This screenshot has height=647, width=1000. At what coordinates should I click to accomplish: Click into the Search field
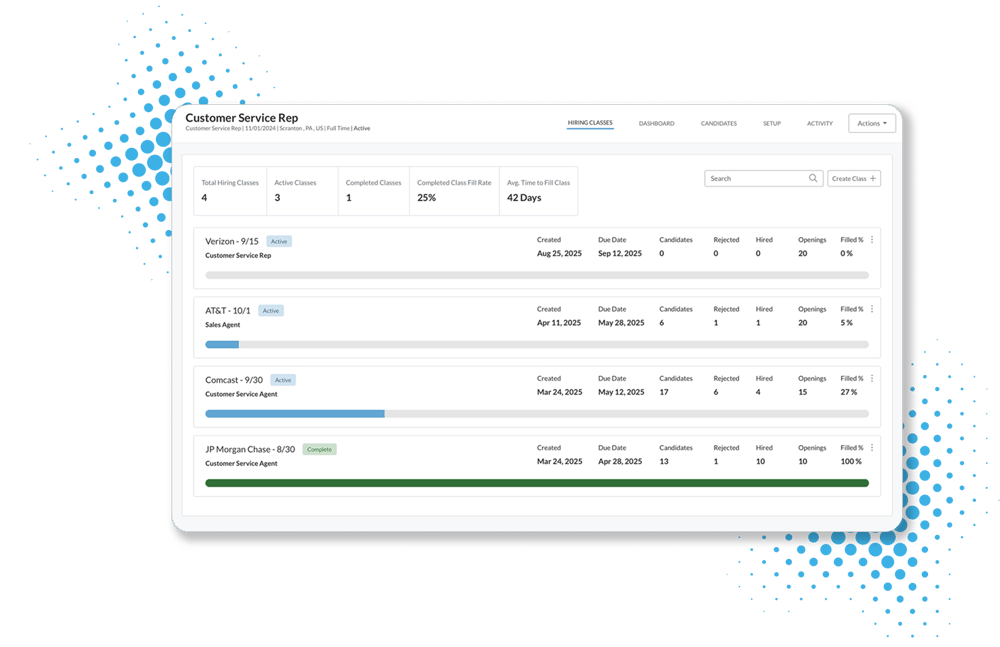755,179
